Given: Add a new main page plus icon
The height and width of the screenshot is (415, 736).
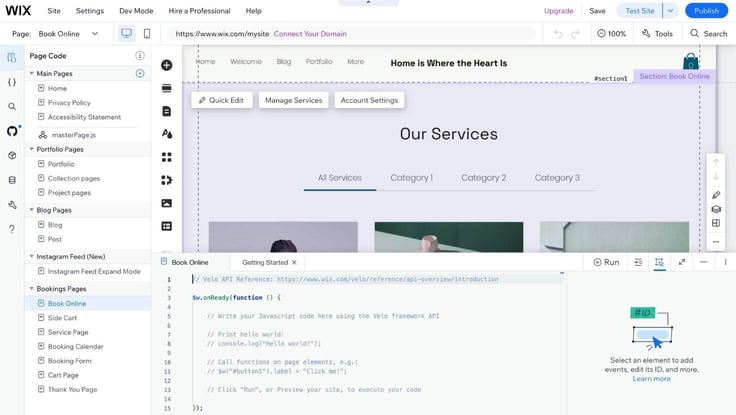Looking at the screenshot, I should click(140, 73).
